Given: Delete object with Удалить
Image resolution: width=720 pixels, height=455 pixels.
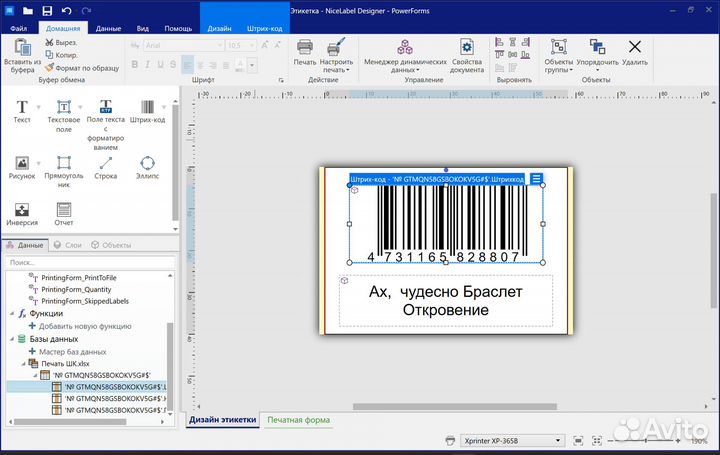Looking at the screenshot, I should coord(635,53).
